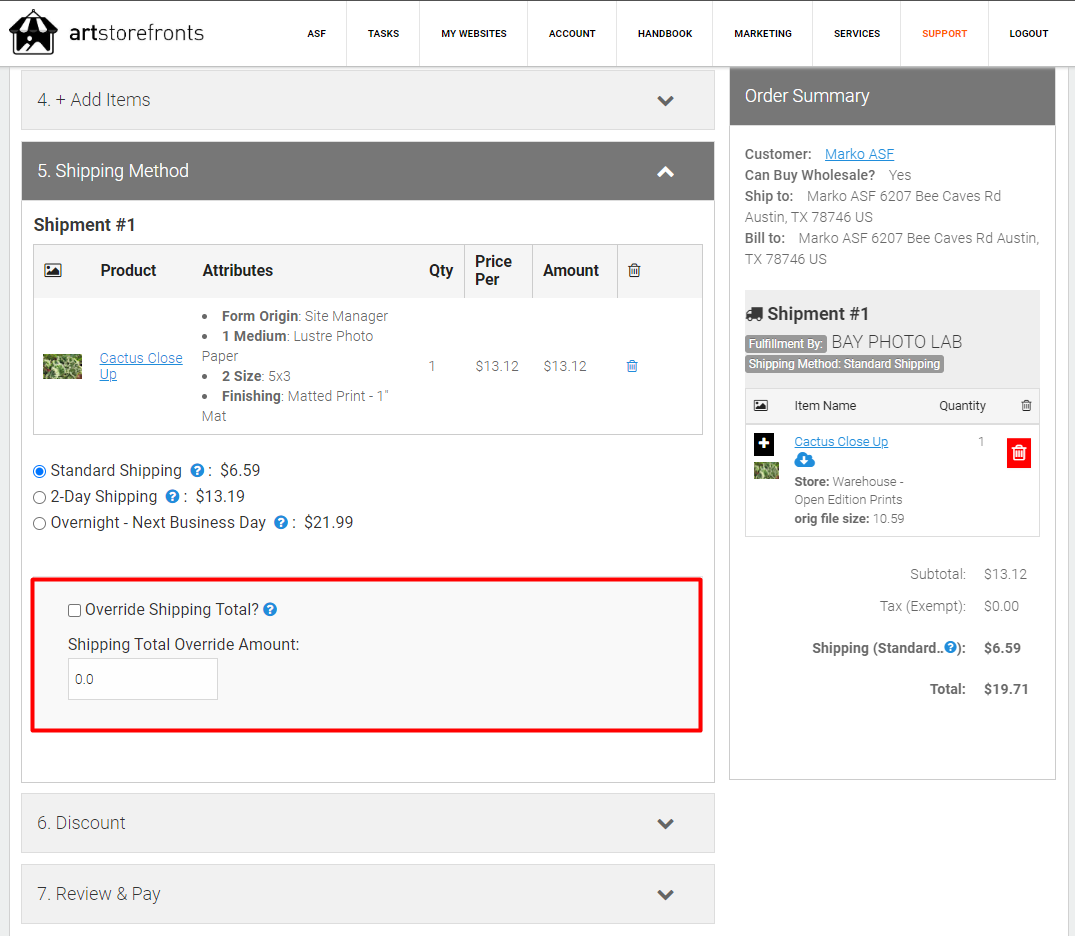Viewport: 1075px width, 936px height.
Task: Expand the 4. + Add Items section
Action: click(x=368, y=100)
